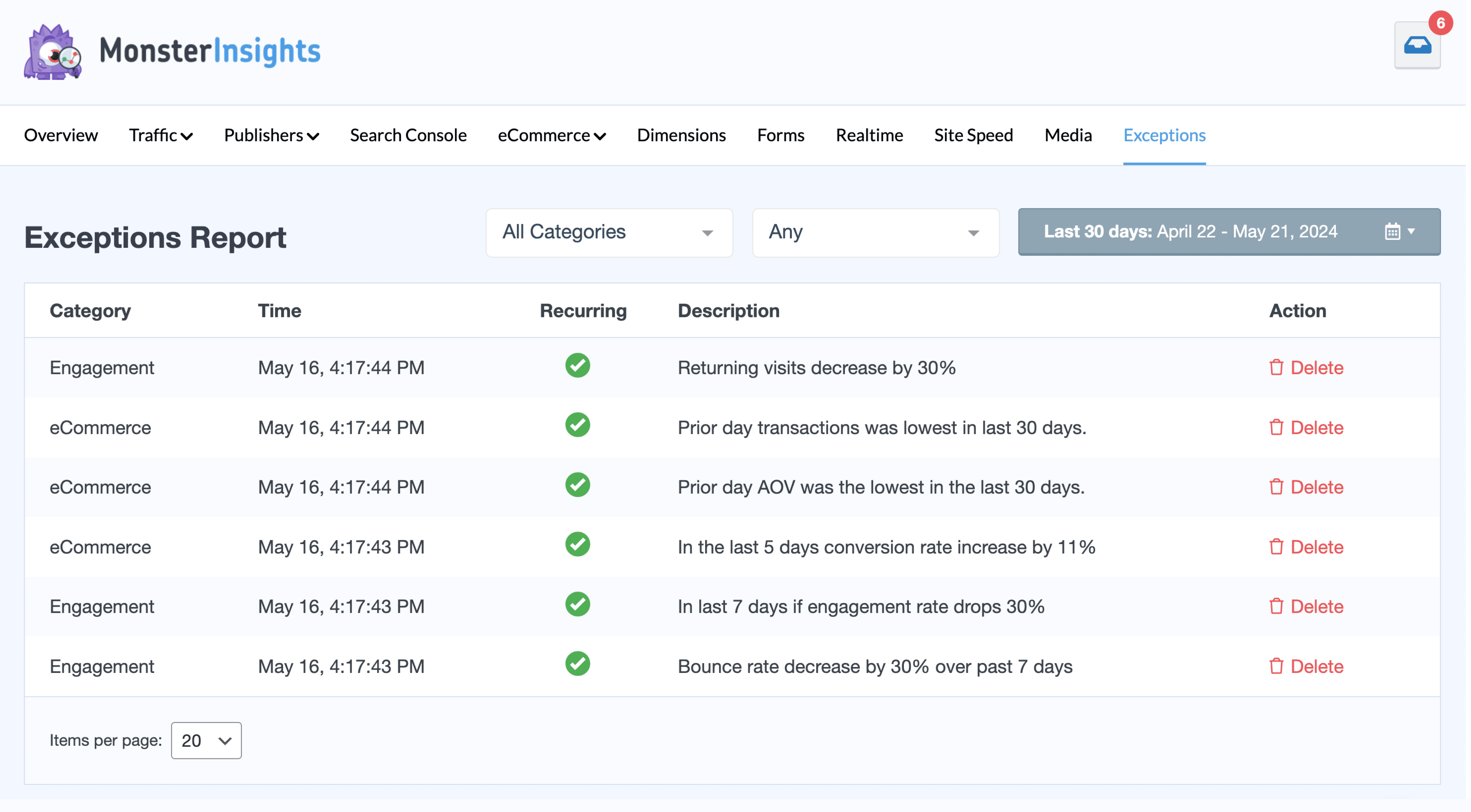Image resolution: width=1471 pixels, height=812 pixels.
Task: Open the Search Console report
Action: (408, 135)
